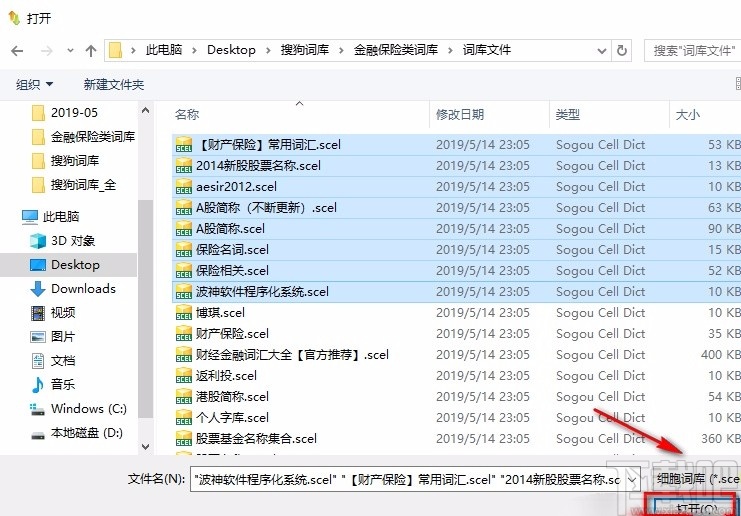This screenshot has height=516, width=741.
Task: Click 词库文件 in the address path
Action: pyautogui.click(x=487, y=50)
